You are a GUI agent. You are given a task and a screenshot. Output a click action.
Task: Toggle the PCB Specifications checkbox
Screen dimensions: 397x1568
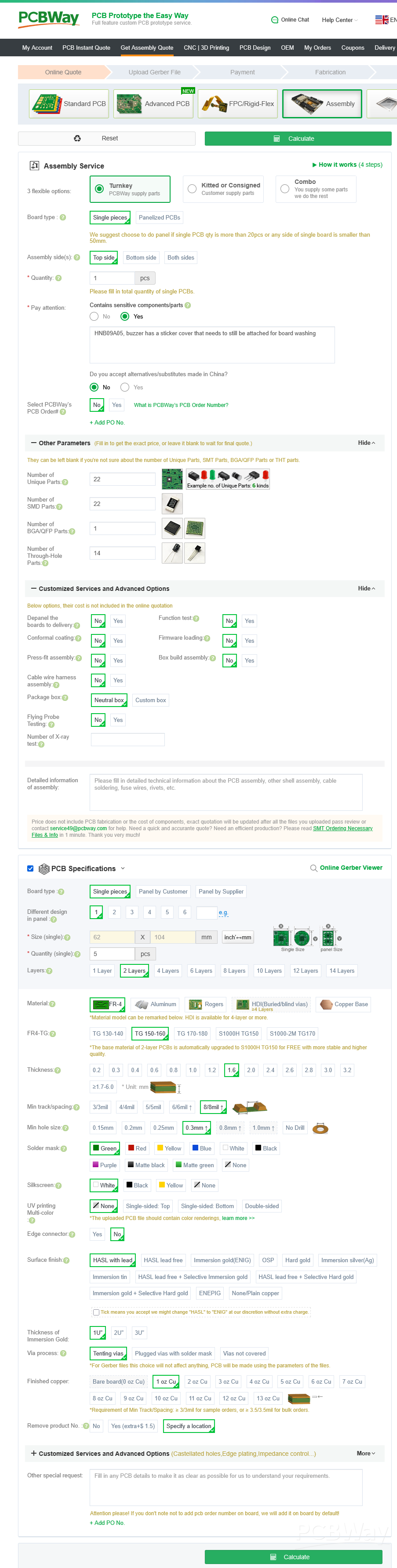point(30,868)
